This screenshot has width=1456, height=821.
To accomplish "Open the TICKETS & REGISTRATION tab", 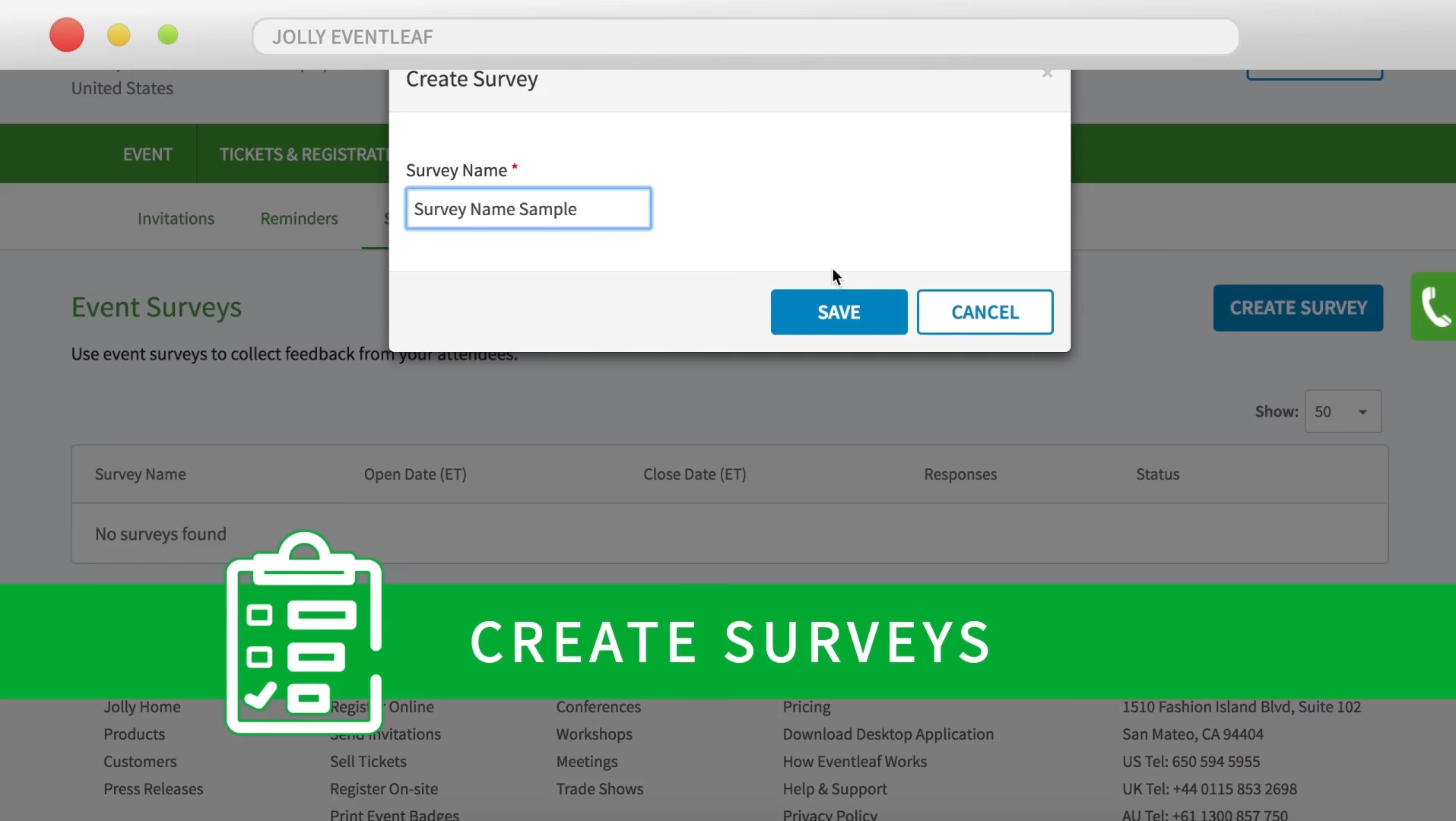I will (x=303, y=154).
